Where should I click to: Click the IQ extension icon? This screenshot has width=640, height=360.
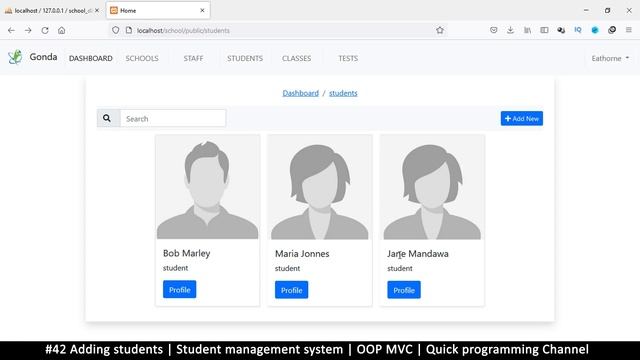click(578, 30)
